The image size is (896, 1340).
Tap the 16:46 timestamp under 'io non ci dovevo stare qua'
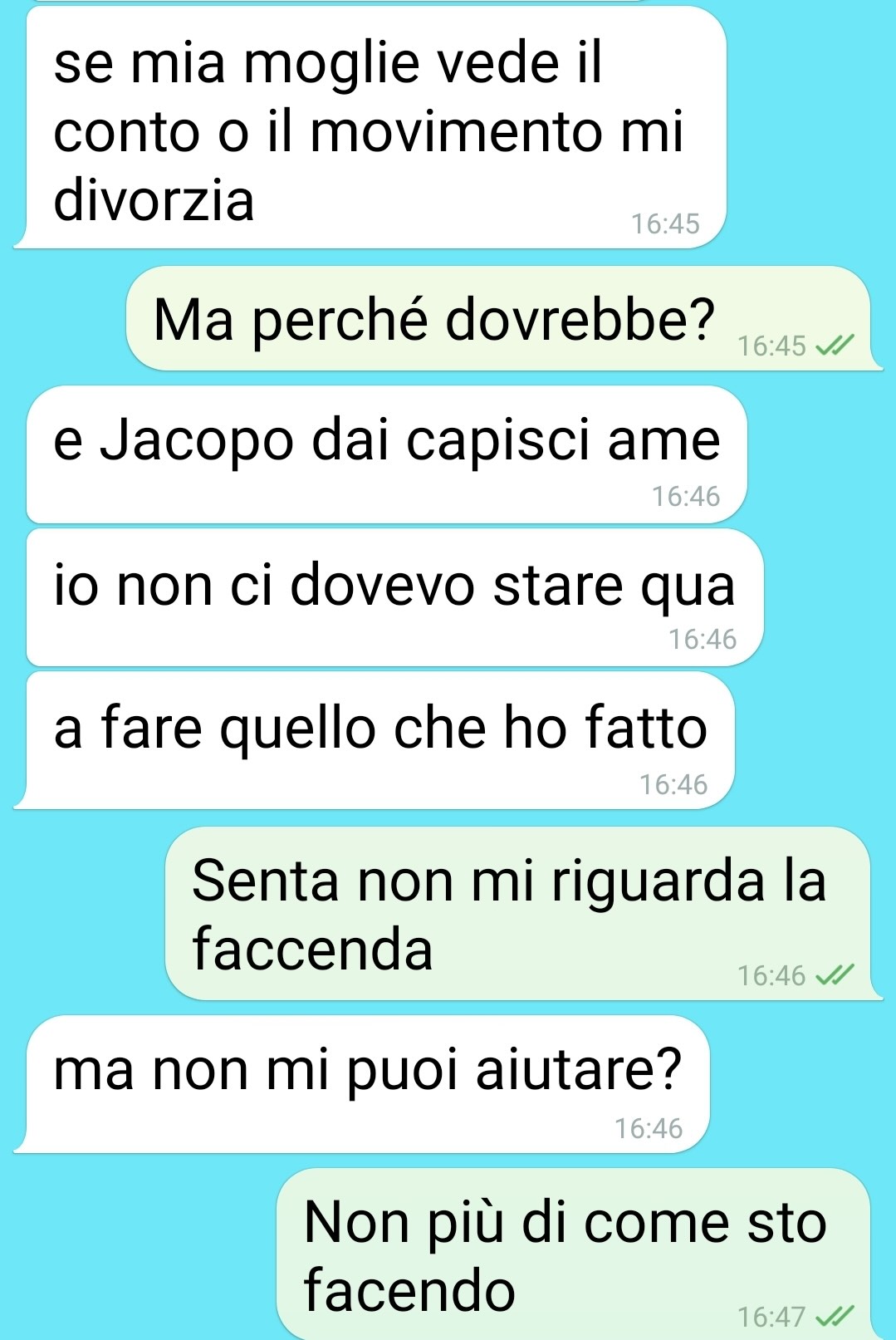[x=703, y=639]
